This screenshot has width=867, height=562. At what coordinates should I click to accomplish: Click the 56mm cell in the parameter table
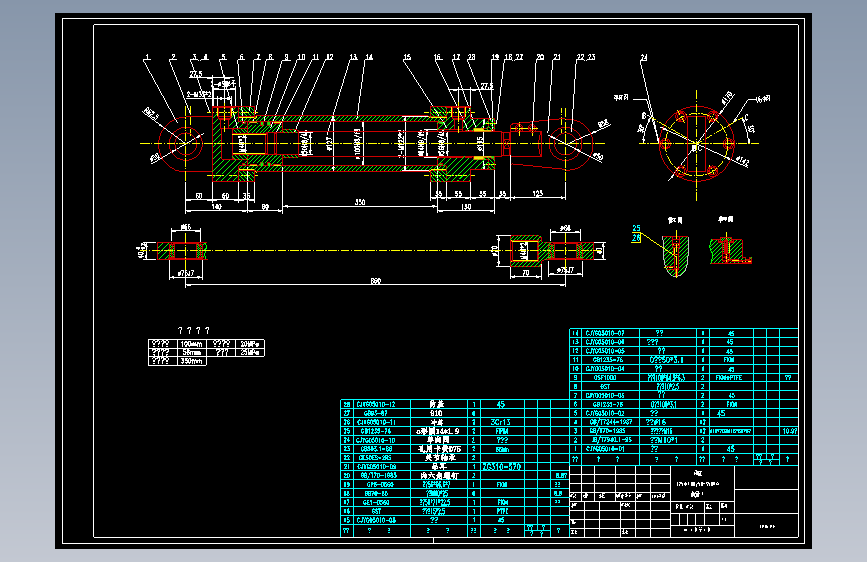191,352
